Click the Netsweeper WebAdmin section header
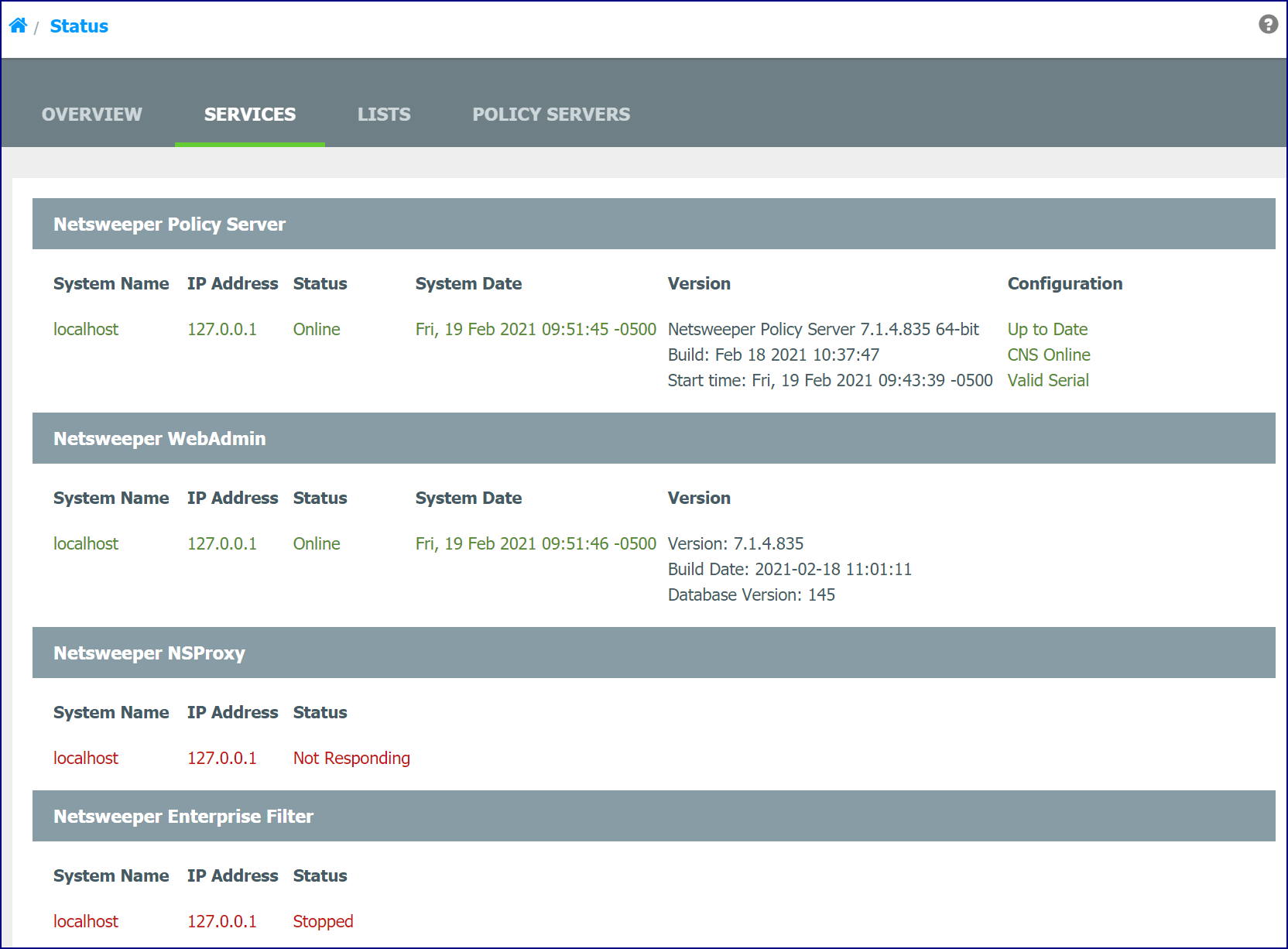Image resolution: width=1288 pixels, height=949 pixels. pos(654,438)
